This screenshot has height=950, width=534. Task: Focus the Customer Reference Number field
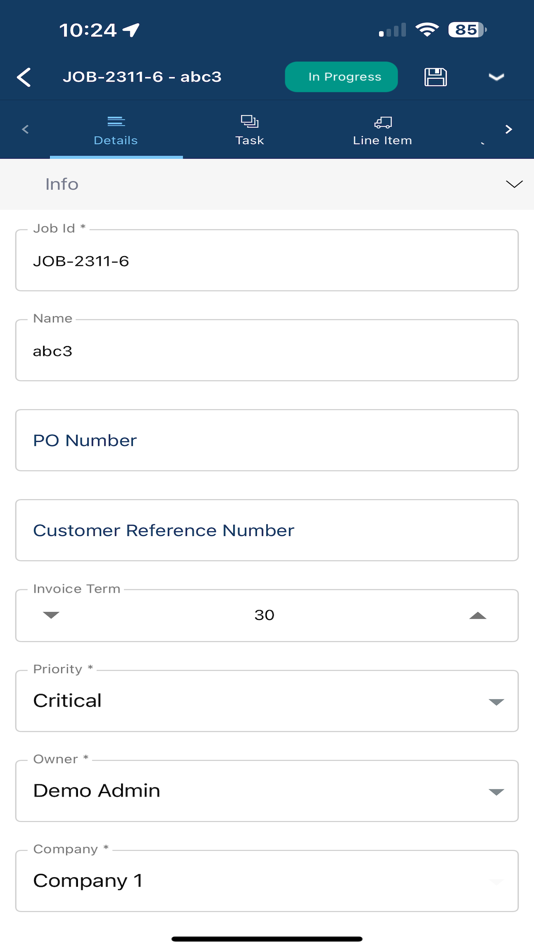pos(267,530)
